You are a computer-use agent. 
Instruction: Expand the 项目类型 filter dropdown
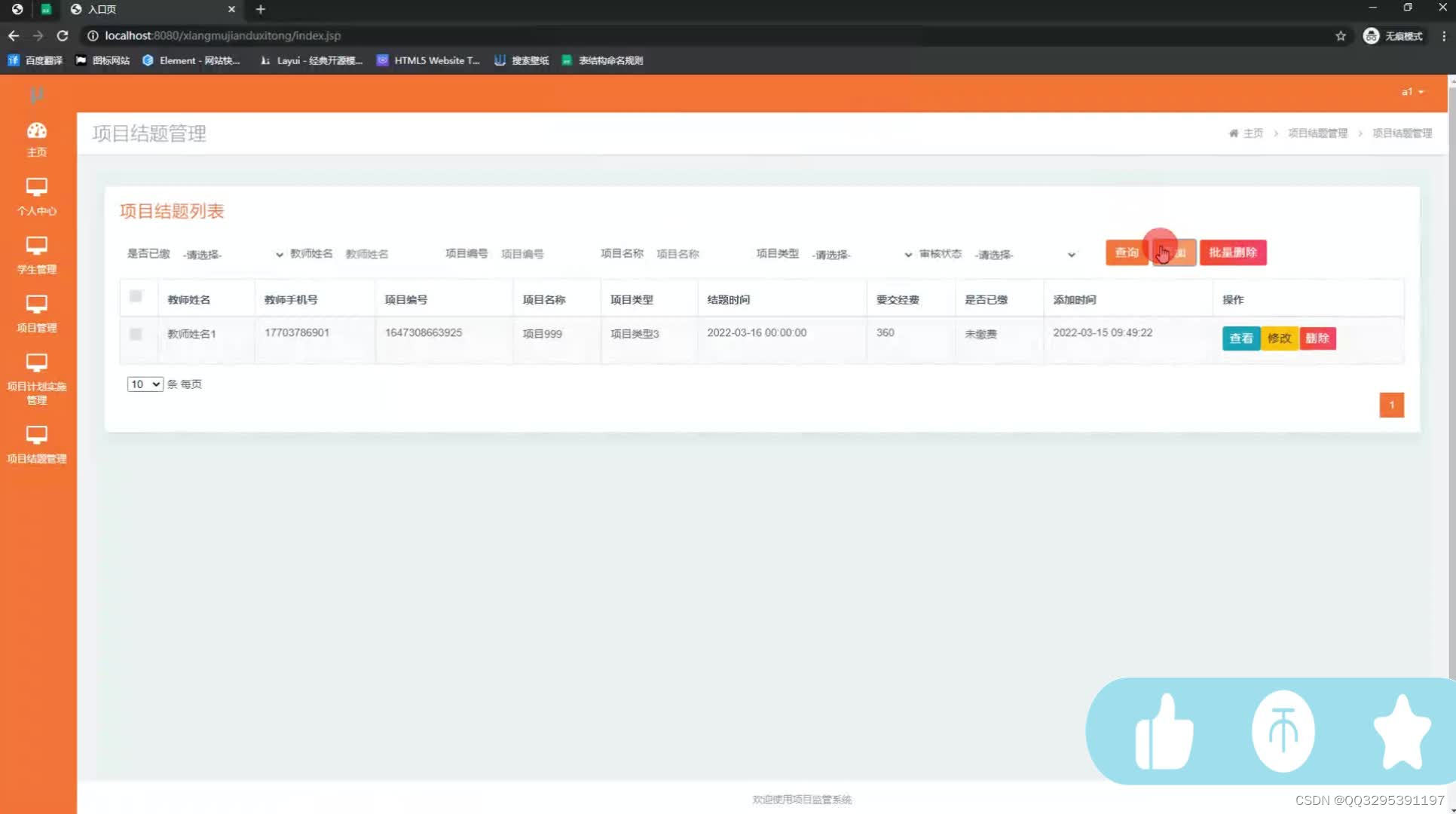click(862, 255)
